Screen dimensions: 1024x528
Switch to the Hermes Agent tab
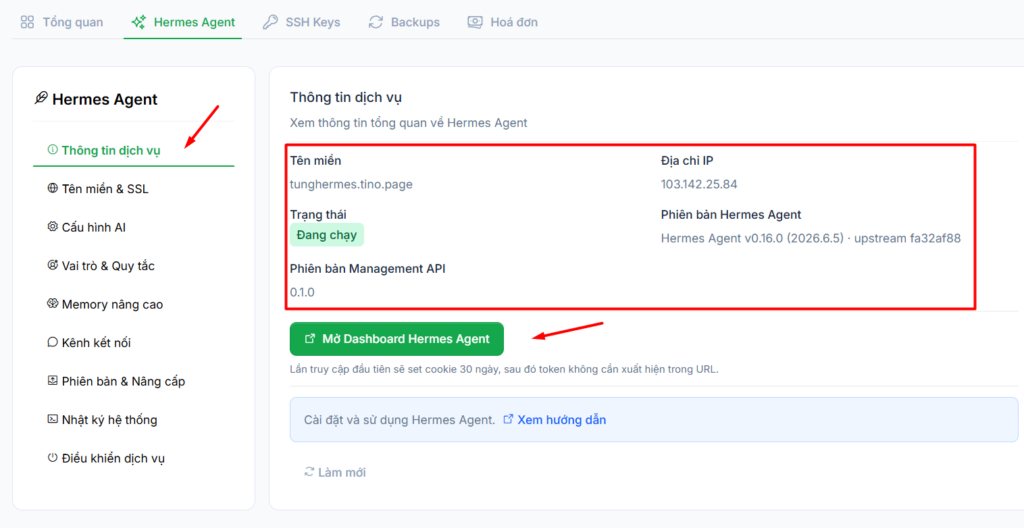(x=183, y=22)
